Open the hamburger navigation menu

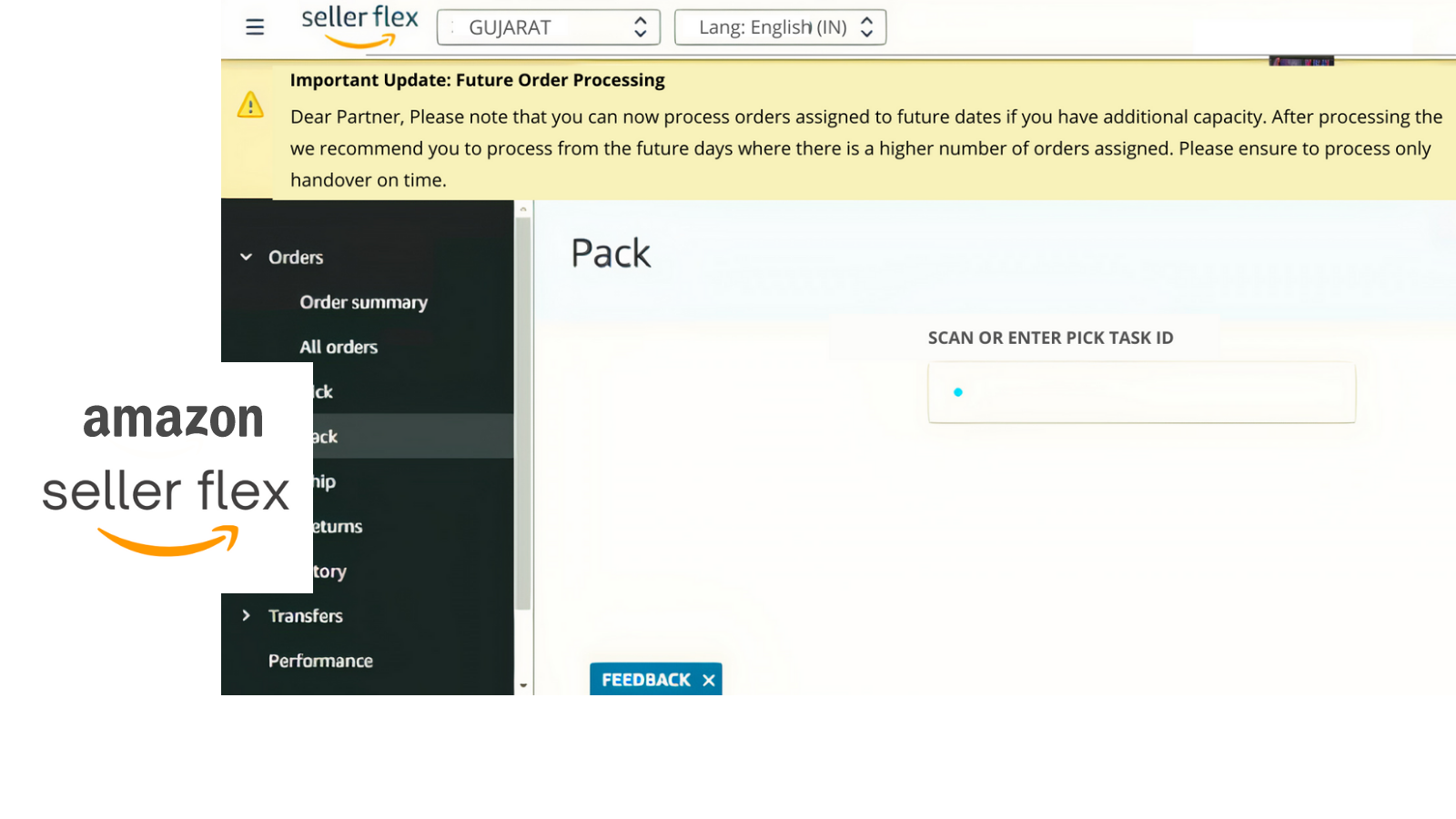tap(255, 27)
